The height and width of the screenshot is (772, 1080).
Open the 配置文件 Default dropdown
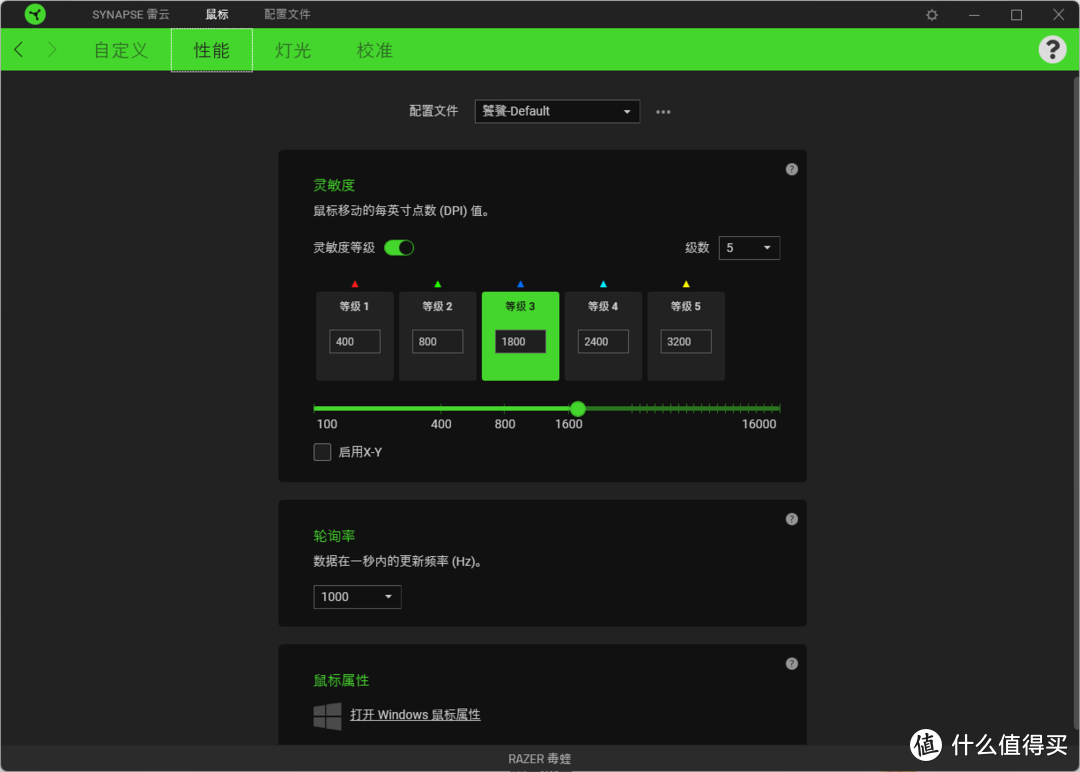(557, 112)
